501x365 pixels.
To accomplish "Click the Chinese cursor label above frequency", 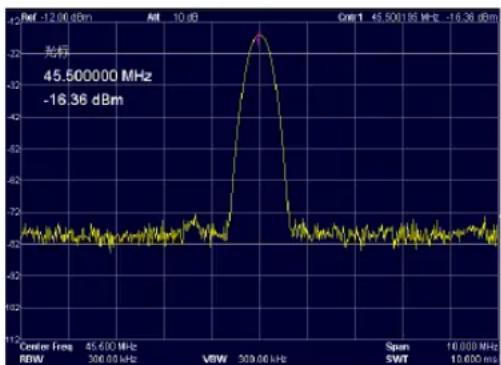I will [x=57, y=53].
